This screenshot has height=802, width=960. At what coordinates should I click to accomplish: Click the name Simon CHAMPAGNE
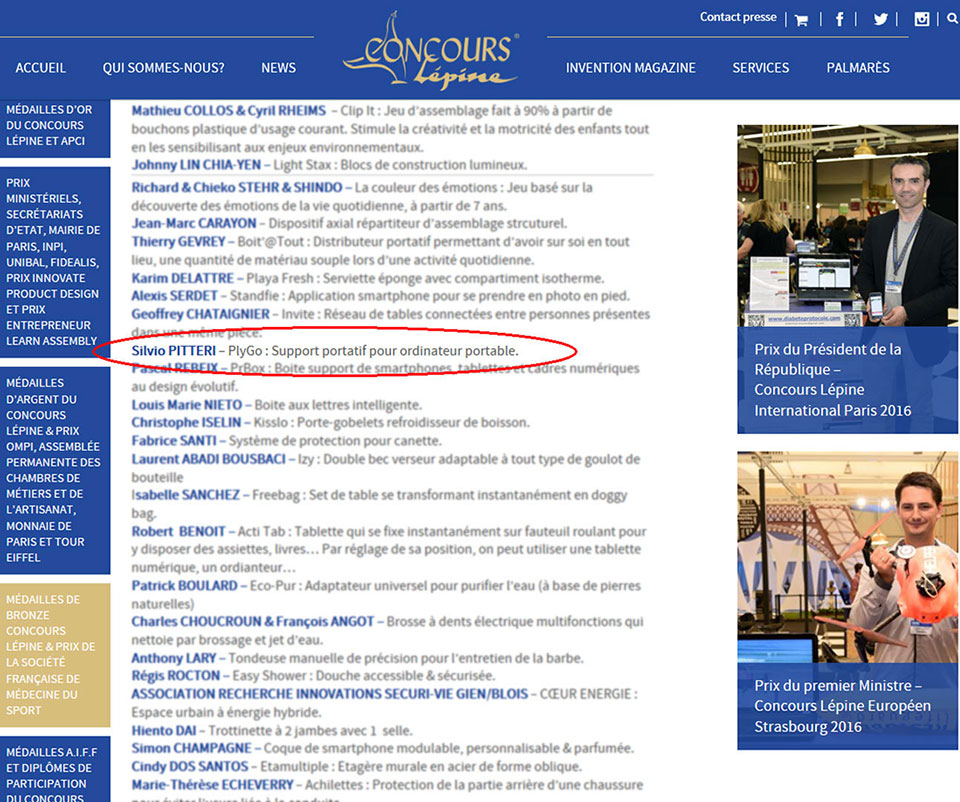click(191, 749)
